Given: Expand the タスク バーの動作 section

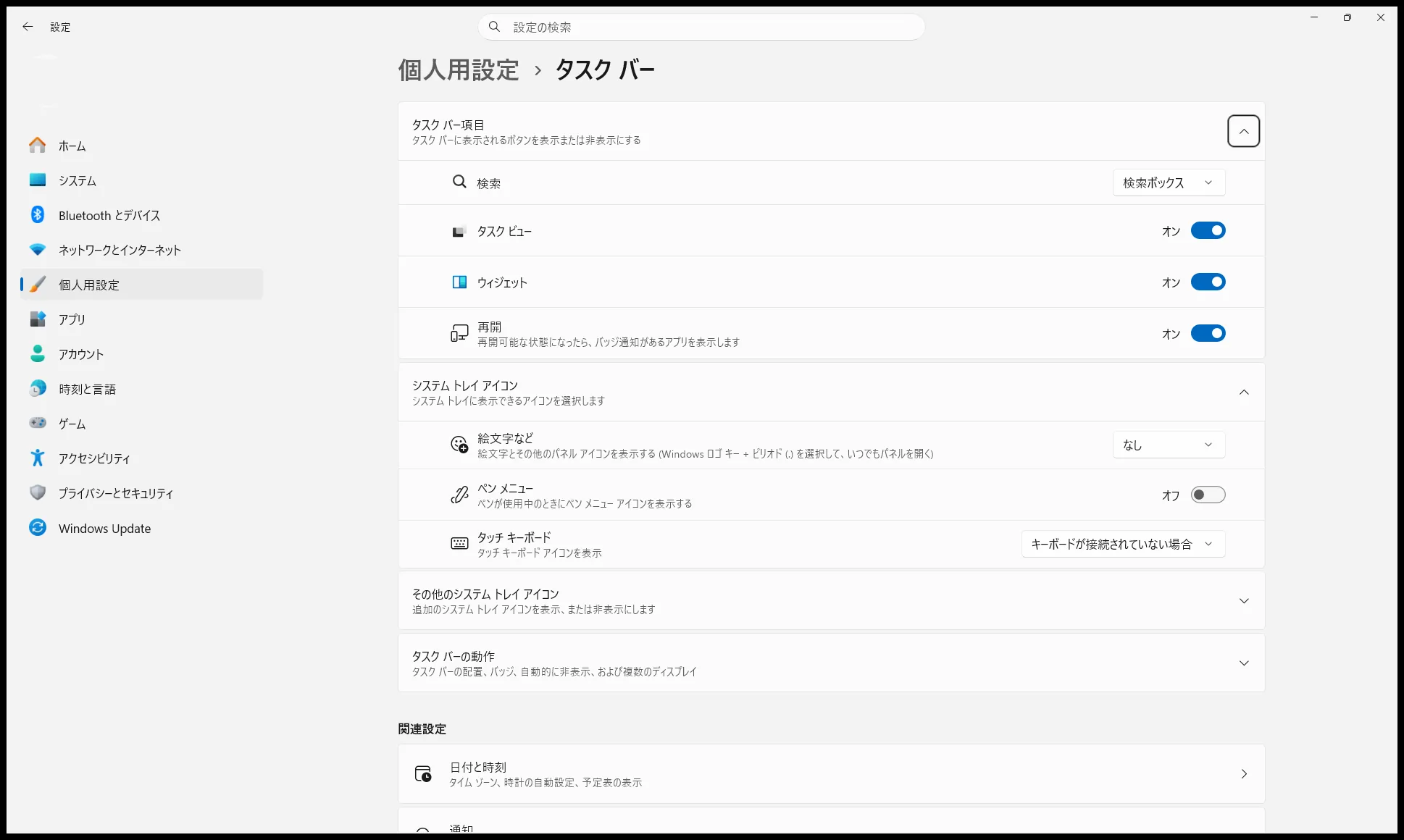Looking at the screenshot, I should (x=1243, y=663).
